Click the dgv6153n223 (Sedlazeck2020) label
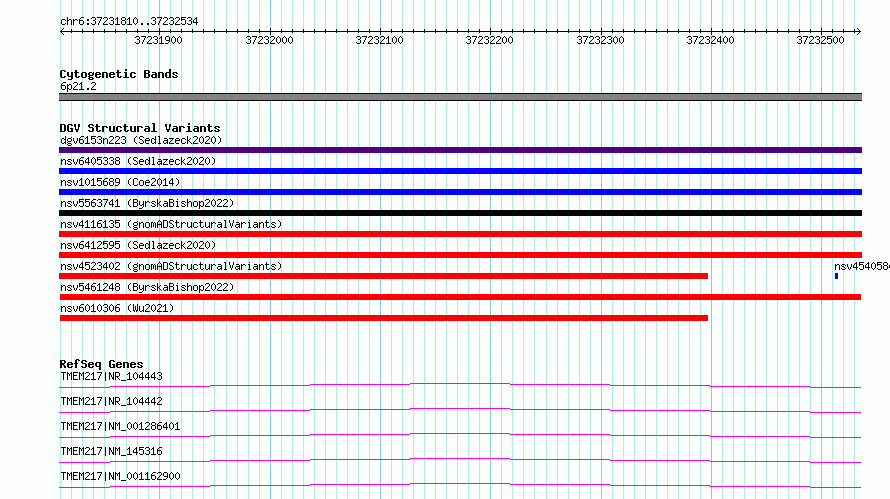Screen dimensions: 890x499 point(141,140)
